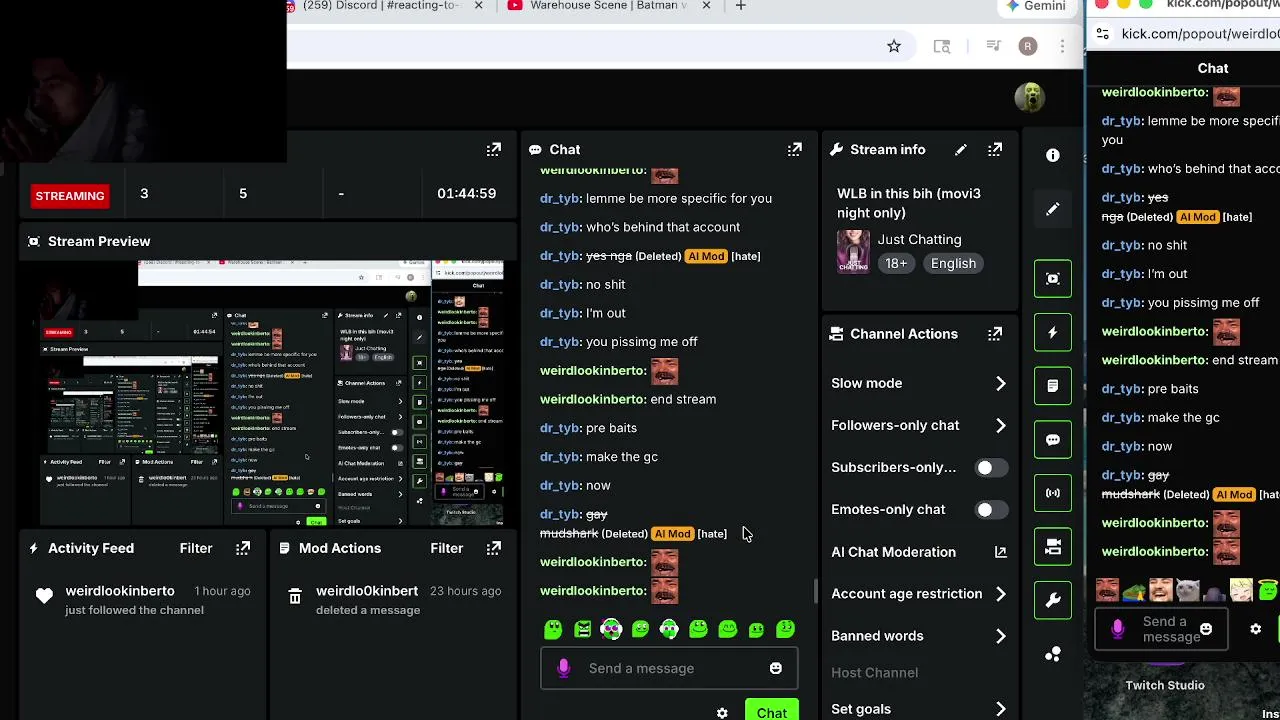Pick the angry green emote
This screenshot has height=720, width=1280.
[x=582, y=629]
